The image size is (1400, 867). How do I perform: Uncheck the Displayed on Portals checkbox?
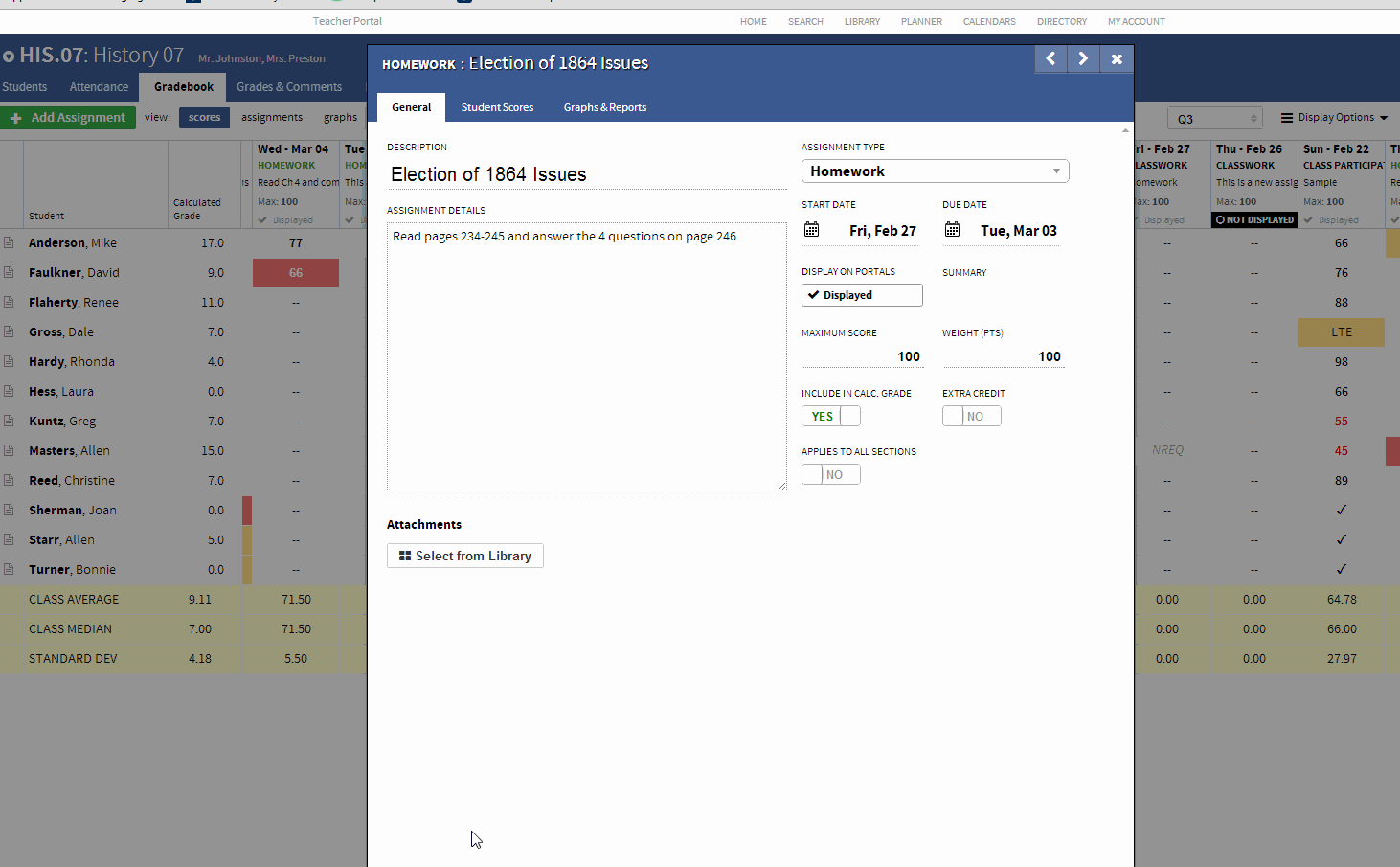[x=815, y=294]
